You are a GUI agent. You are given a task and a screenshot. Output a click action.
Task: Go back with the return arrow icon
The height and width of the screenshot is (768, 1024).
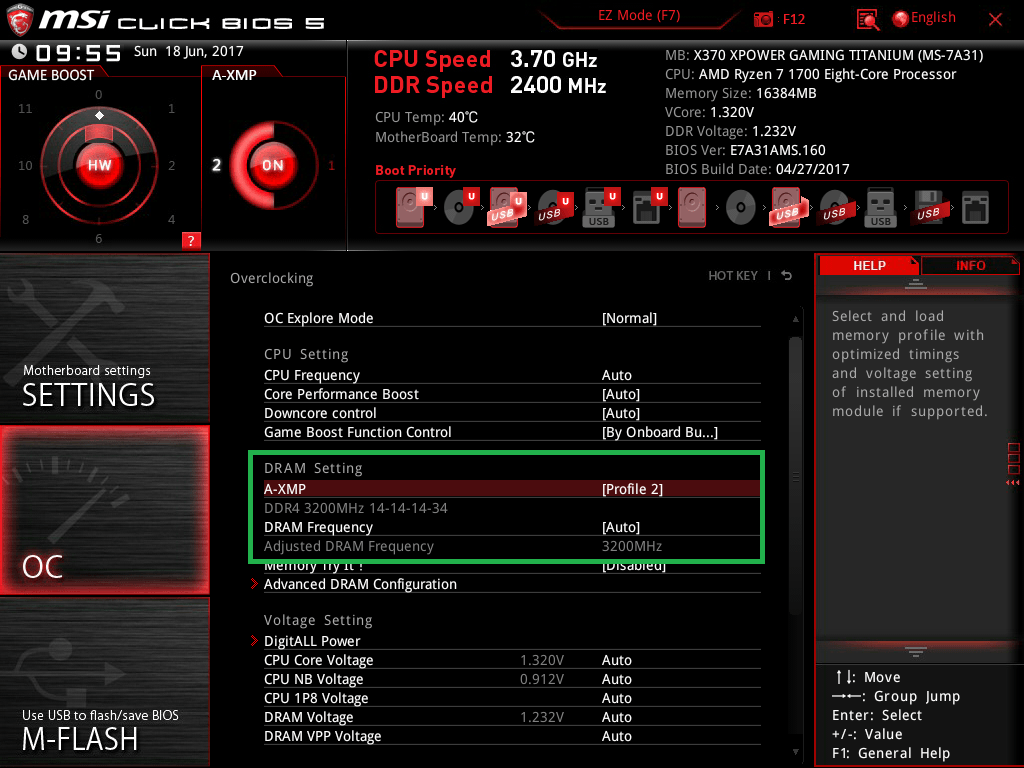pos(787,276)
